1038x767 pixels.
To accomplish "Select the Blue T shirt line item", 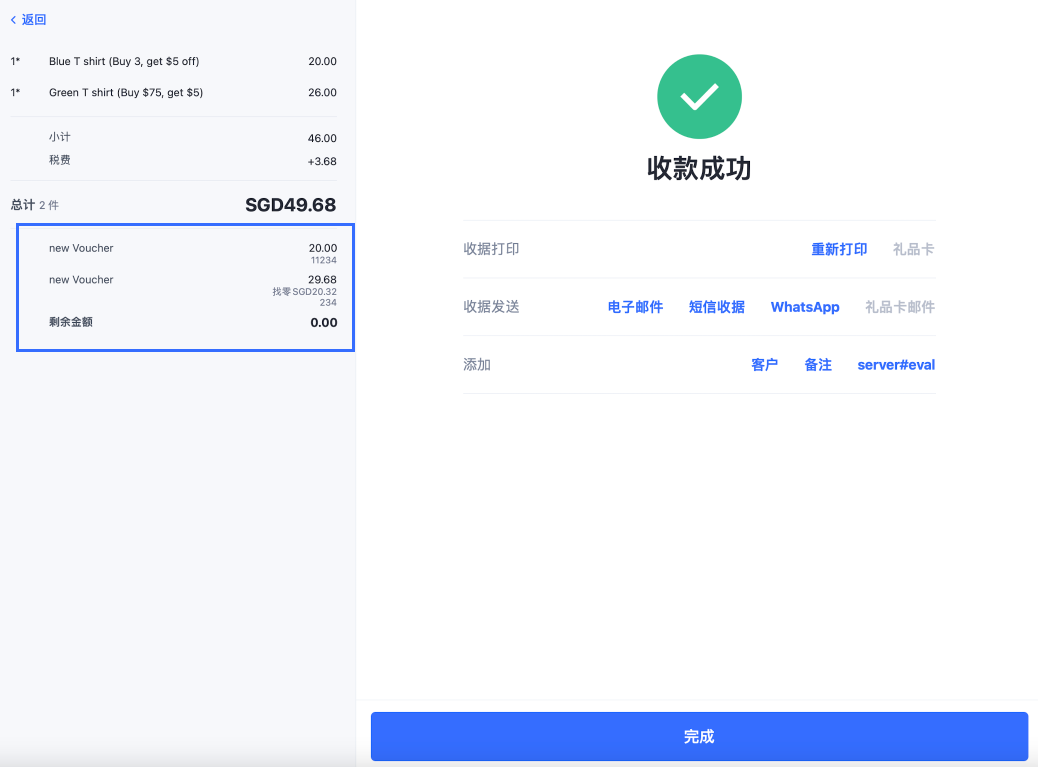I will (173, 61).
